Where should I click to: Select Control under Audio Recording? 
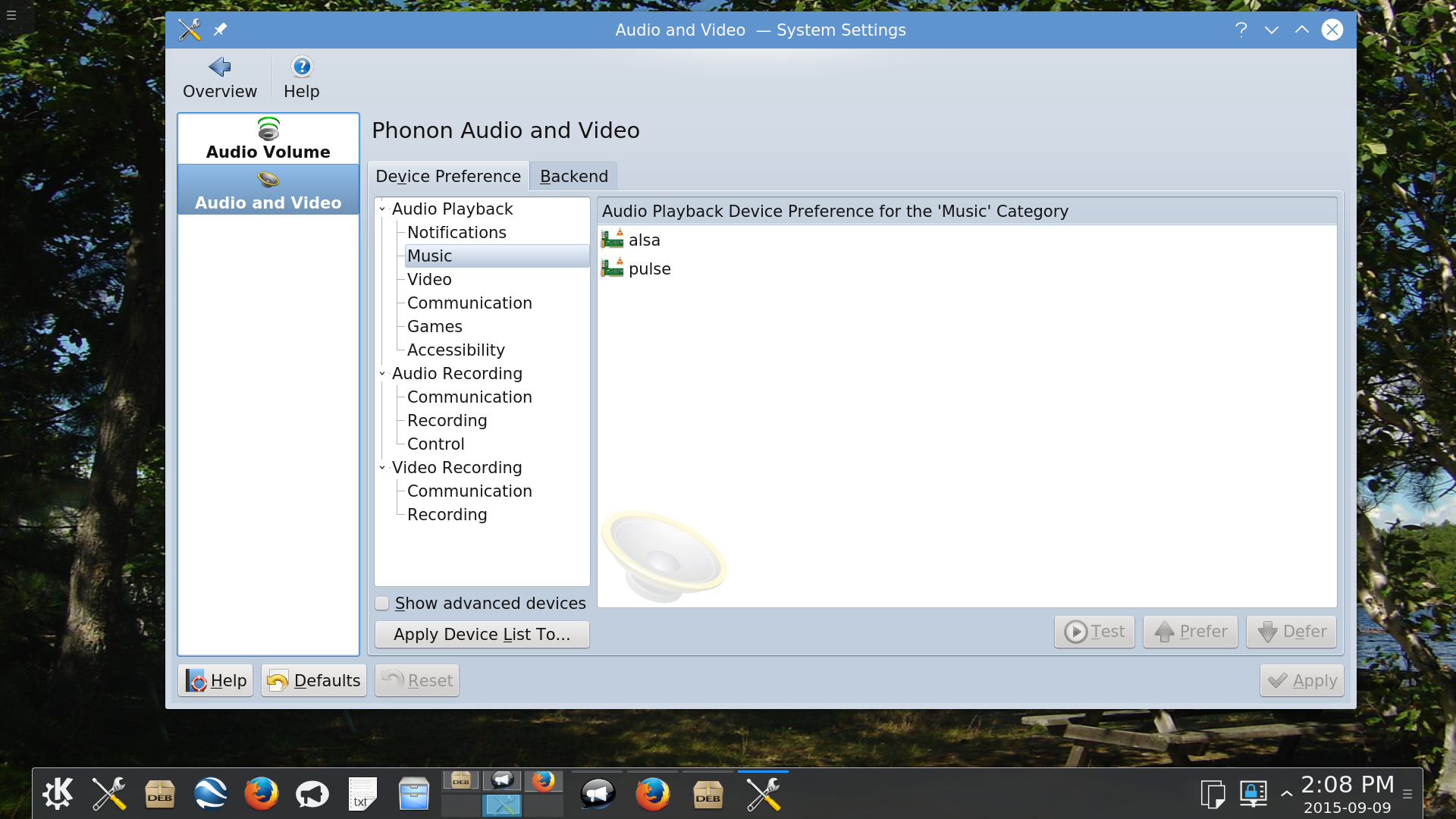(x=435, y=444)
